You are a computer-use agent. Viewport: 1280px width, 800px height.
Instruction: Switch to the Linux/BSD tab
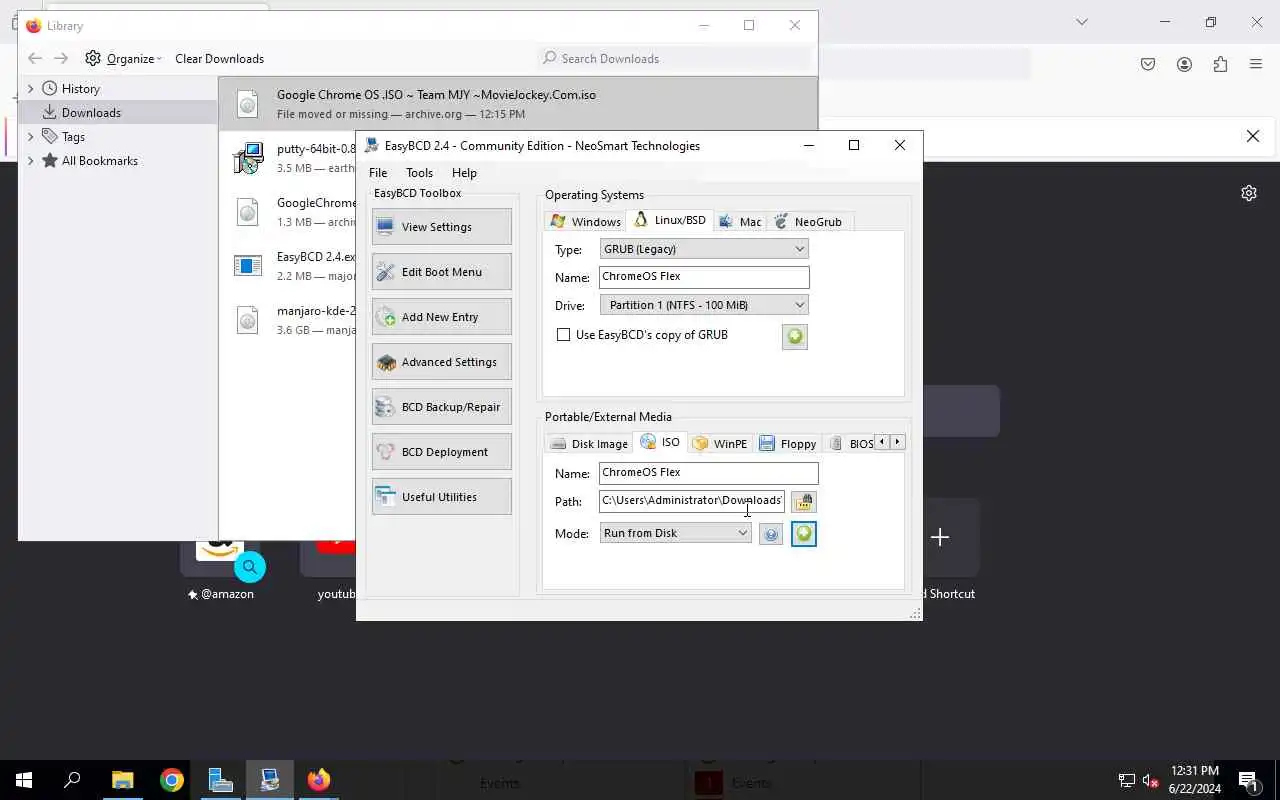[x=671, y=220]
